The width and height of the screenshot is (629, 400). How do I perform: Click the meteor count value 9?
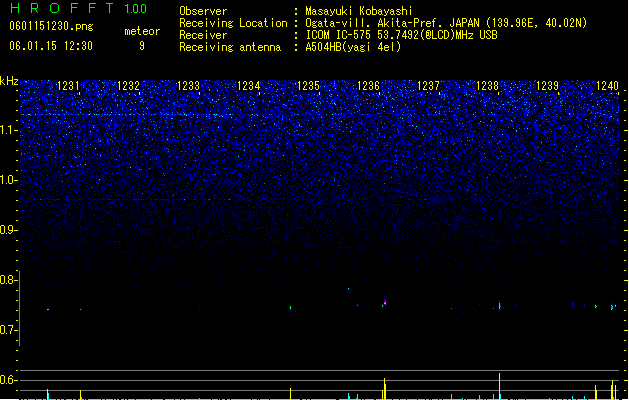coord(142,46)
